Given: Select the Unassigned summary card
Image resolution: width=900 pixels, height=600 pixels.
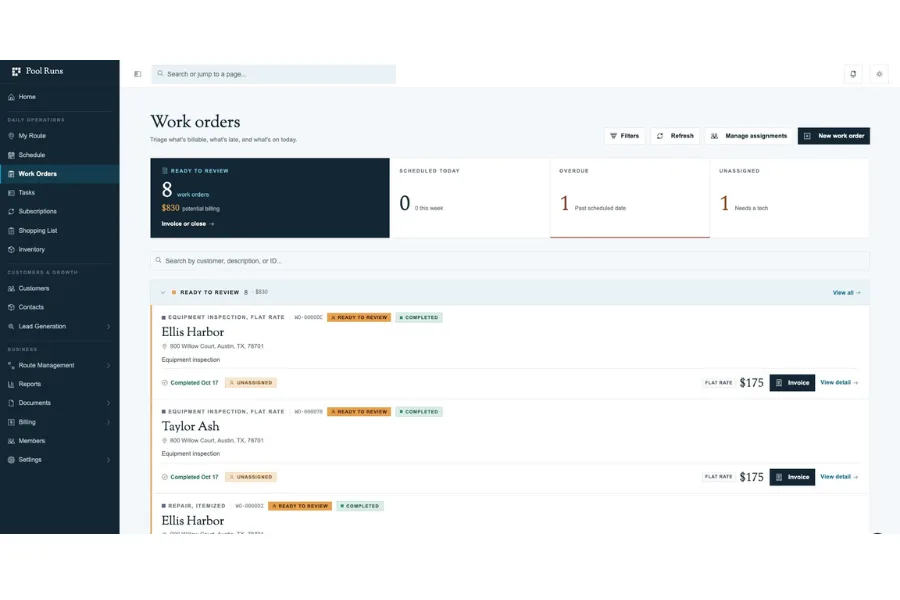Looking at the screenshot, I should tap(789, 198).
